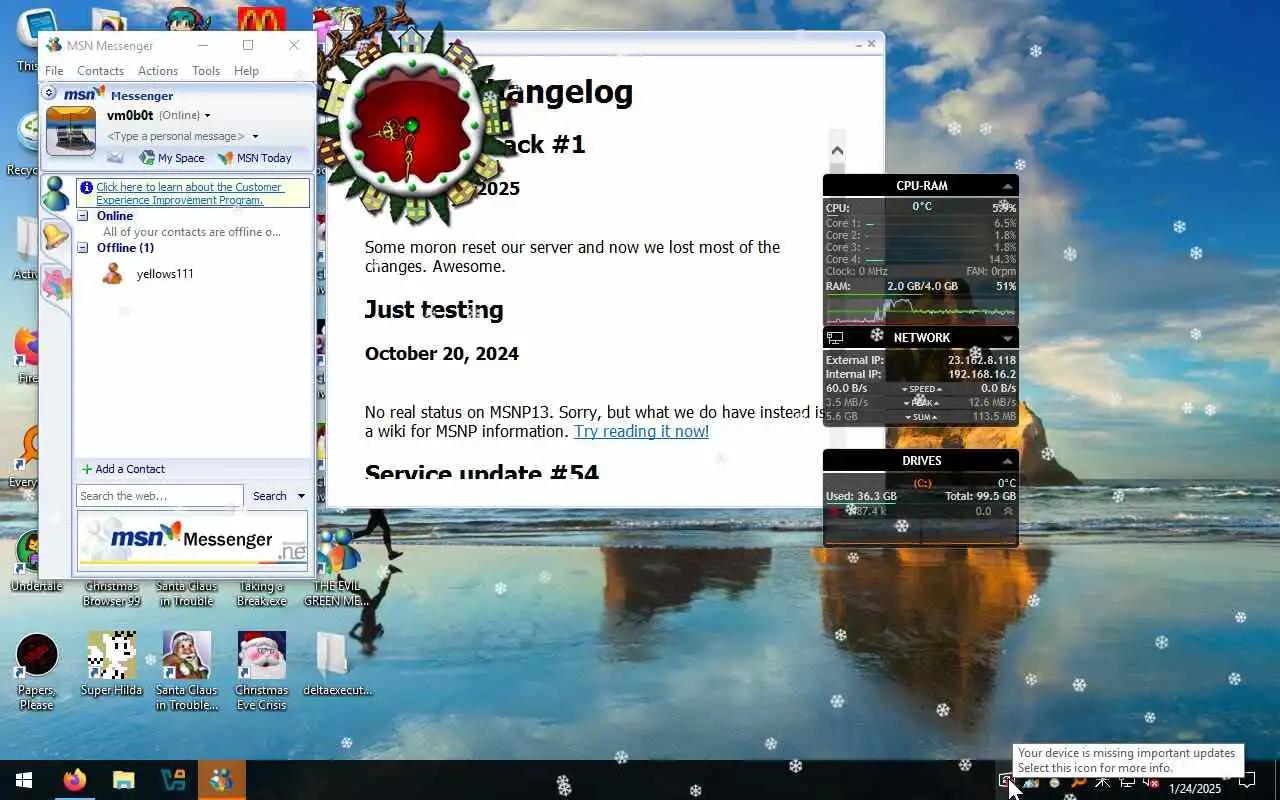The image size is (1280, 800).
Task: Click the Search button in Messenger
Action: click(x=269, y=496)
